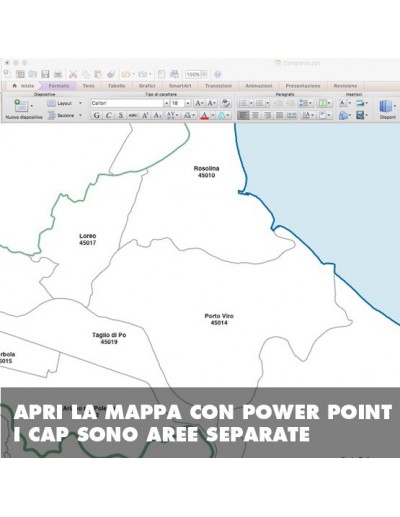Screen dimensions: 400x517
Task: Select the Taglio di Po 45019 label
Action: click(109, 338)
